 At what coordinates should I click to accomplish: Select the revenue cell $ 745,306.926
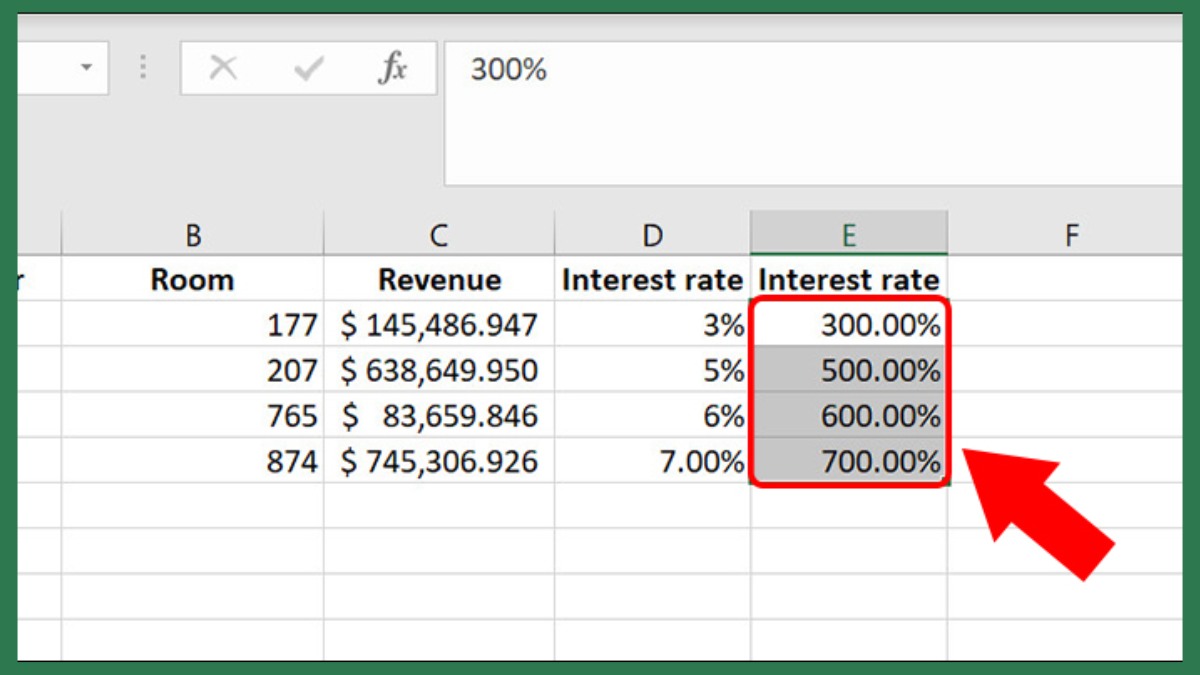coord(439,462)
